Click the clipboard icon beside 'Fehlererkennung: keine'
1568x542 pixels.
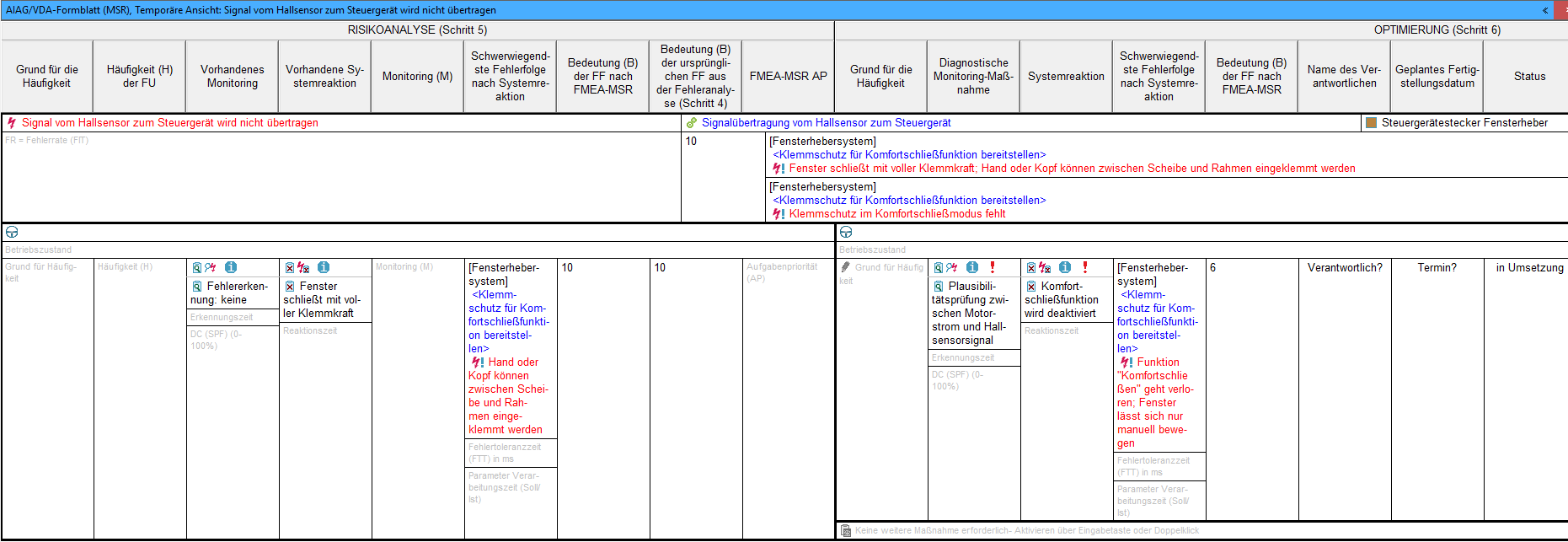point(197,287)
